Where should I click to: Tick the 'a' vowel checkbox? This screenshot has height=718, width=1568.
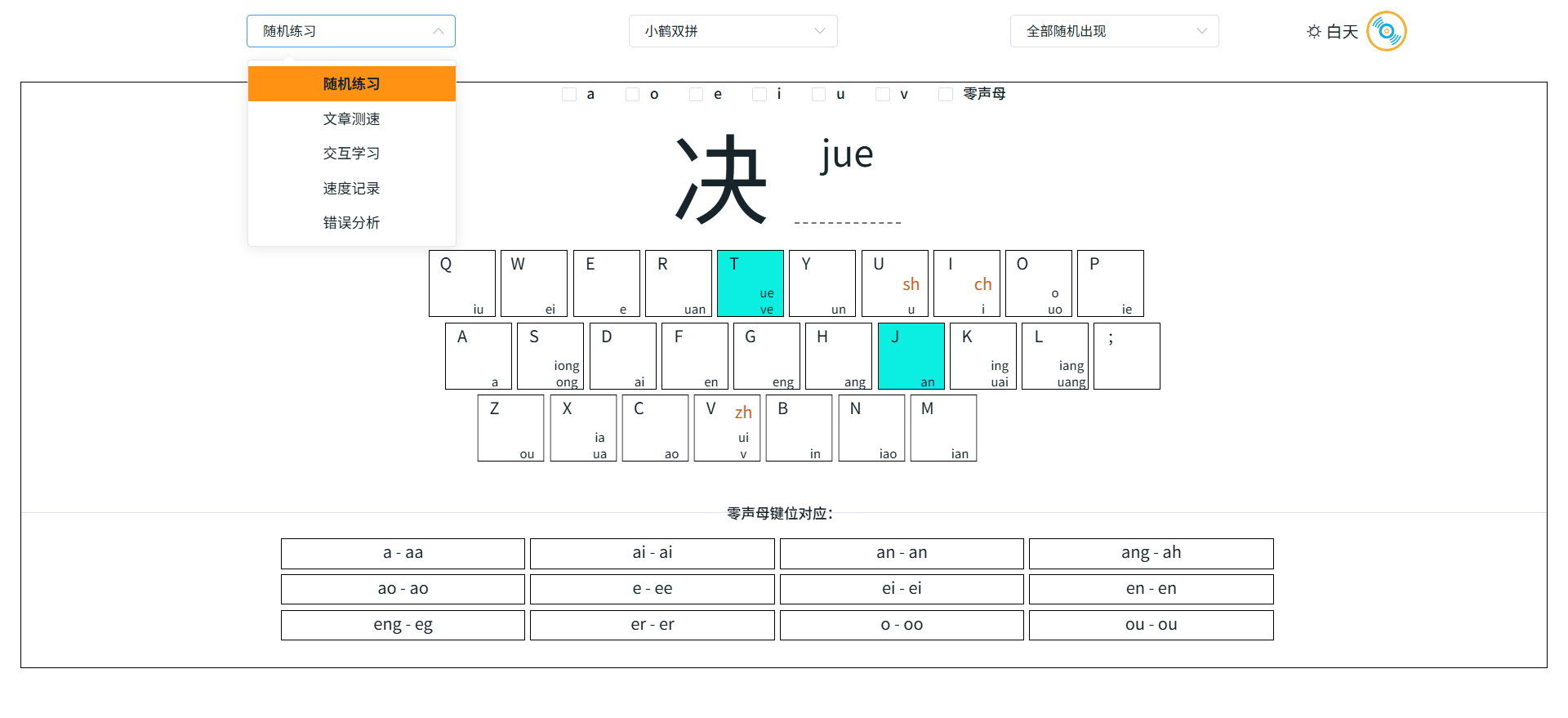[569, 94]
